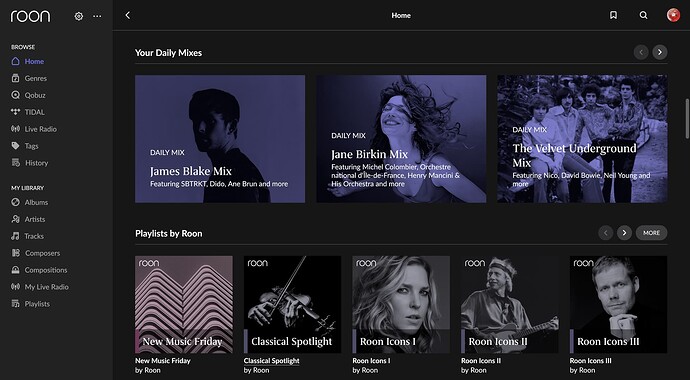Image resolution: width=690 pixels, height=380 pixels.
Task: Show next Daily Mixes with right chevron
Action: point(660,52)
